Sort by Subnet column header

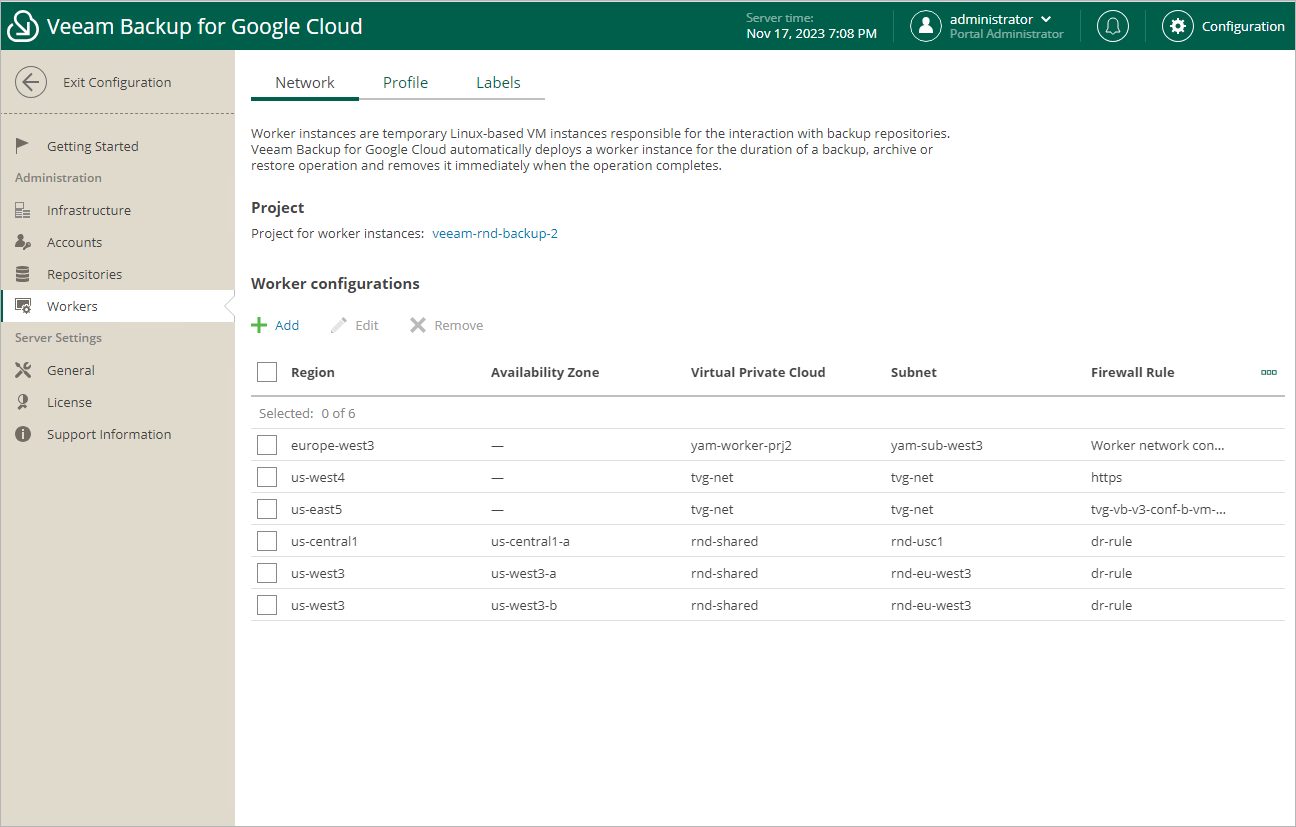click(914, 372)
